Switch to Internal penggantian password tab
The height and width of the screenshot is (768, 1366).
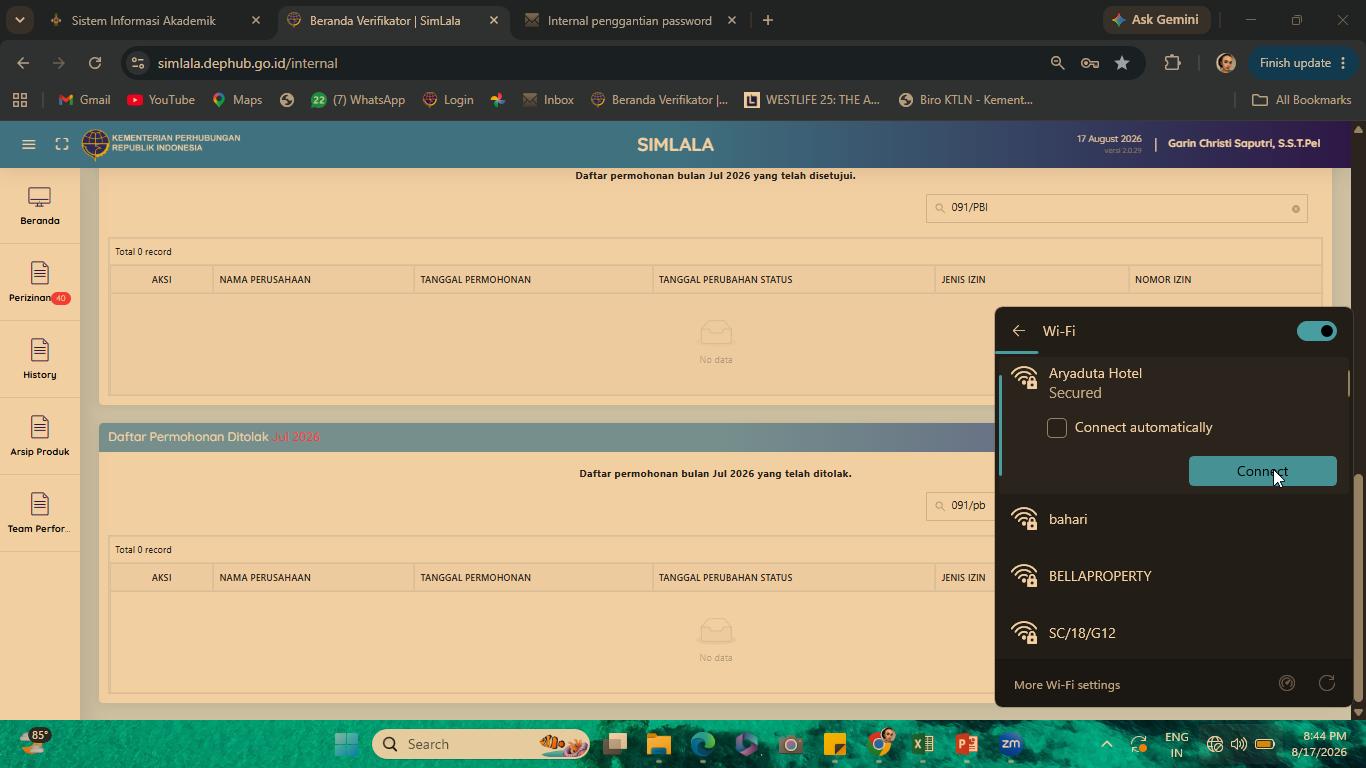pyautogui.click(x=630, y=20)
